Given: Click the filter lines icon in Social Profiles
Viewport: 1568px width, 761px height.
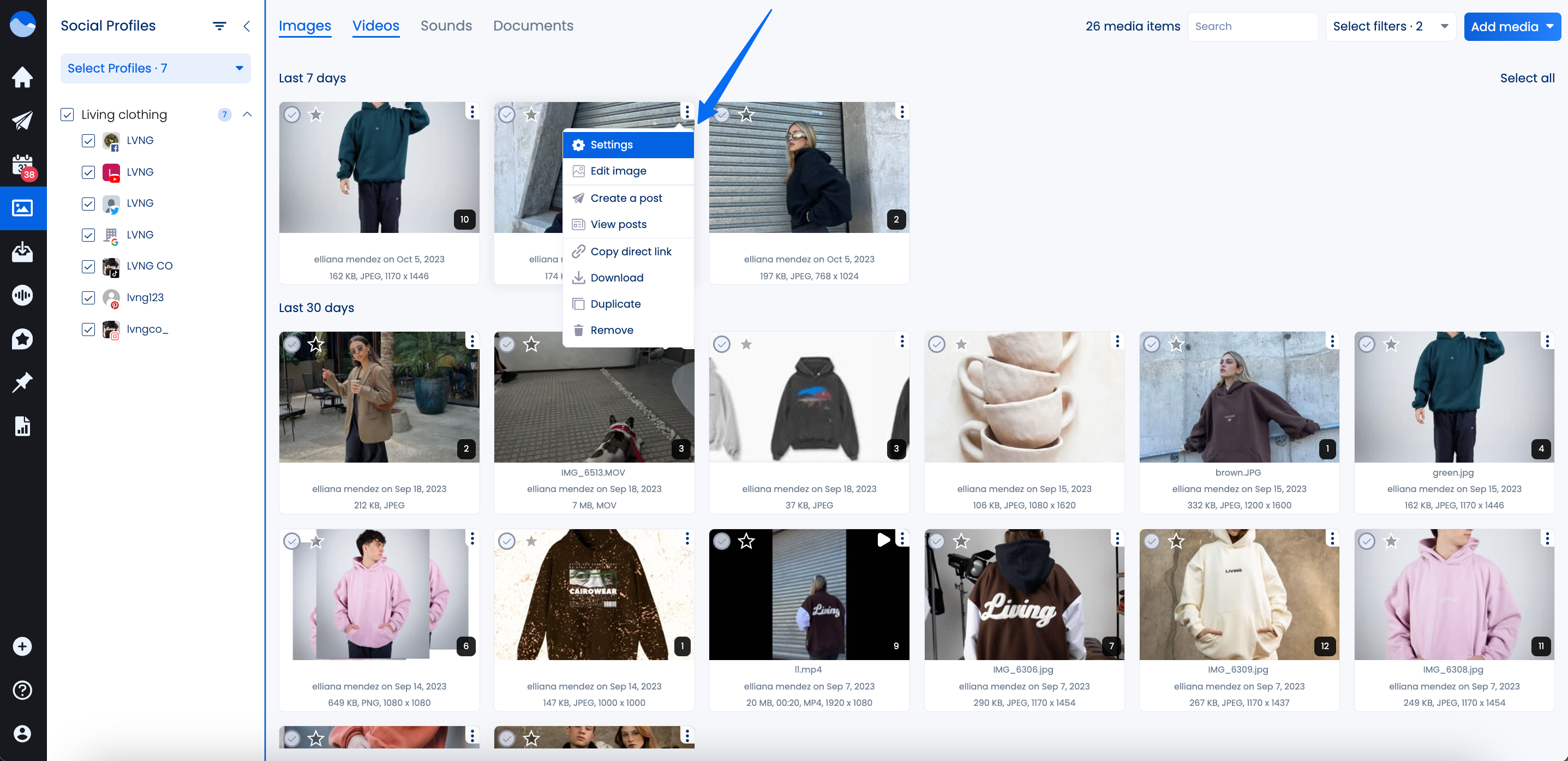Looking at the screenshot, I should coord(219,26).
